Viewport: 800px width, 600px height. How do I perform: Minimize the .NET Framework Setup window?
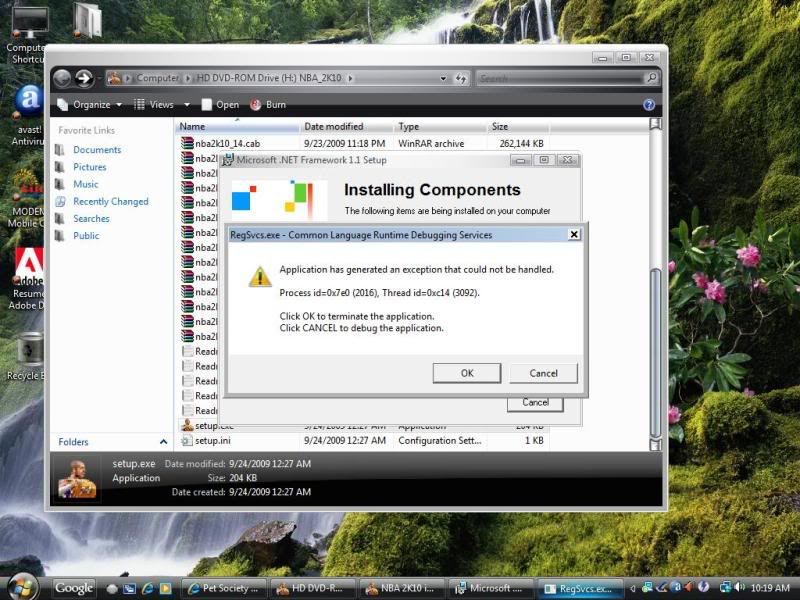[x=520, y=160]
